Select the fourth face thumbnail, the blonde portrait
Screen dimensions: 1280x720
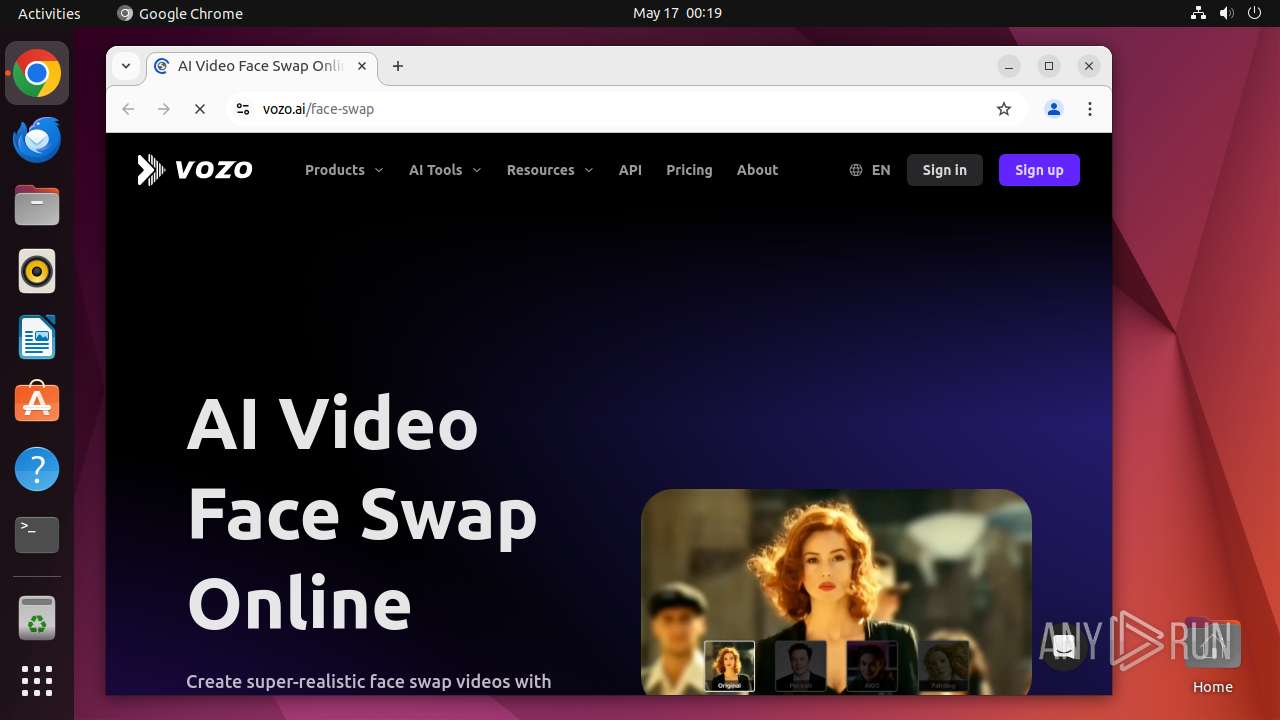[x=944, y=666]
